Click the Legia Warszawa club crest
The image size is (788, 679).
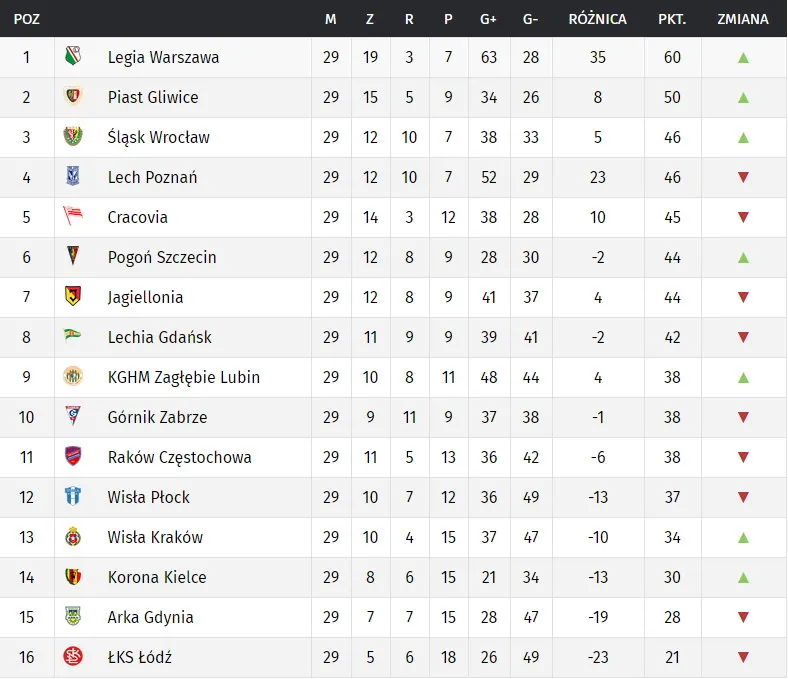72,57
